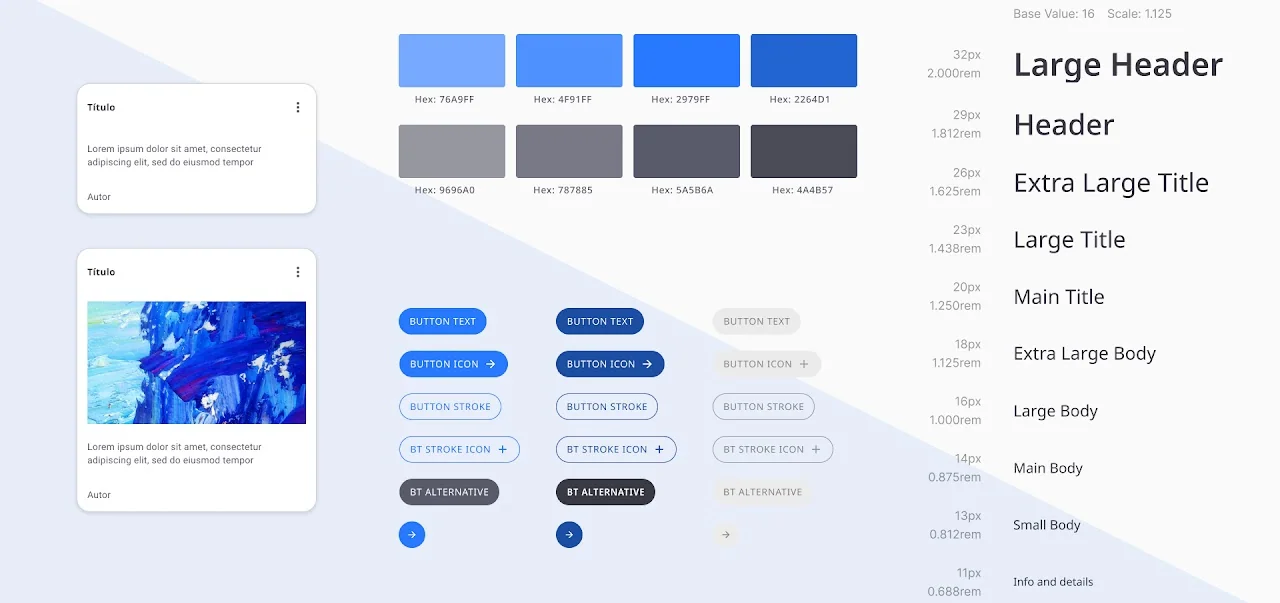Select the 4F91FF blue swatch
Image resolution: width=1280 pixels, height=603 pixels.
pyautogui.click(x=569, y=61)
